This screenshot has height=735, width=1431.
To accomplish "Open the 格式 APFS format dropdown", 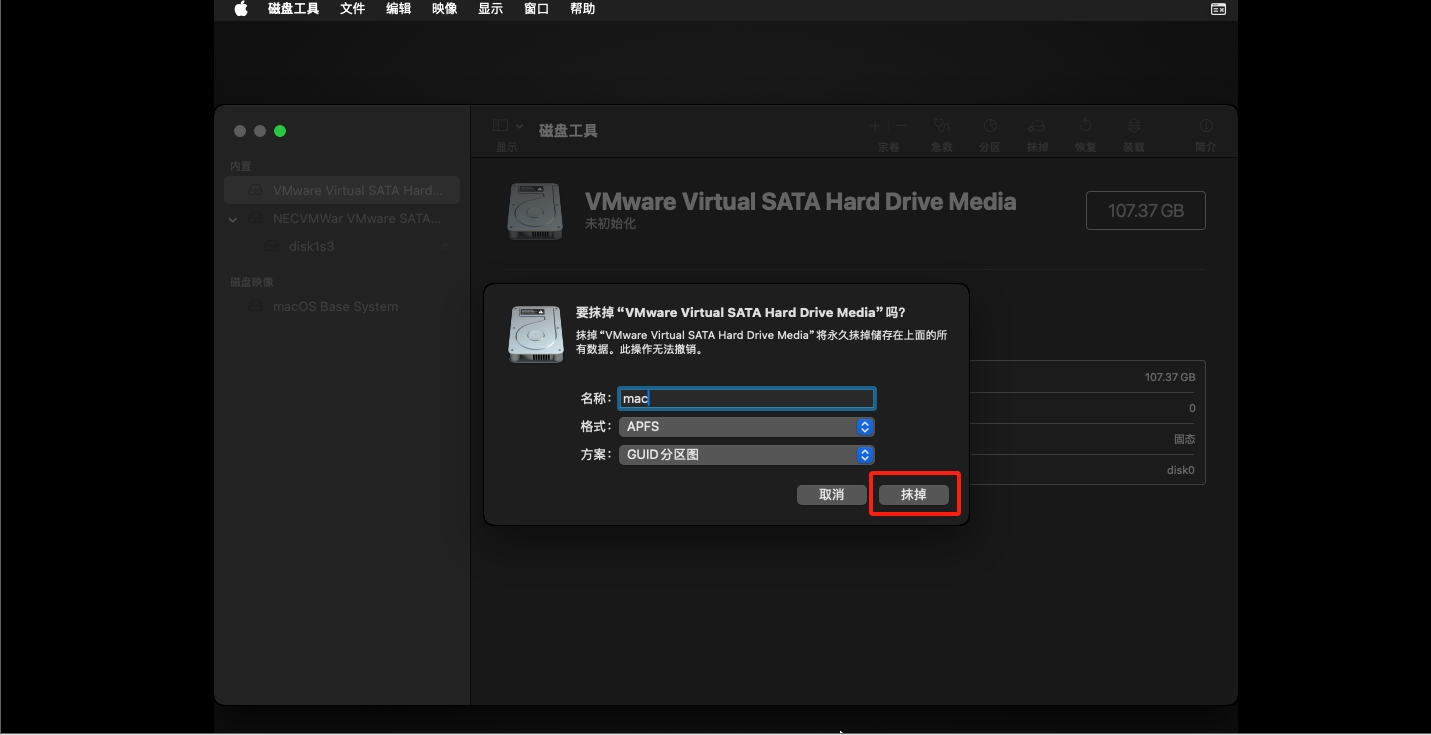I will pos(746,427).
